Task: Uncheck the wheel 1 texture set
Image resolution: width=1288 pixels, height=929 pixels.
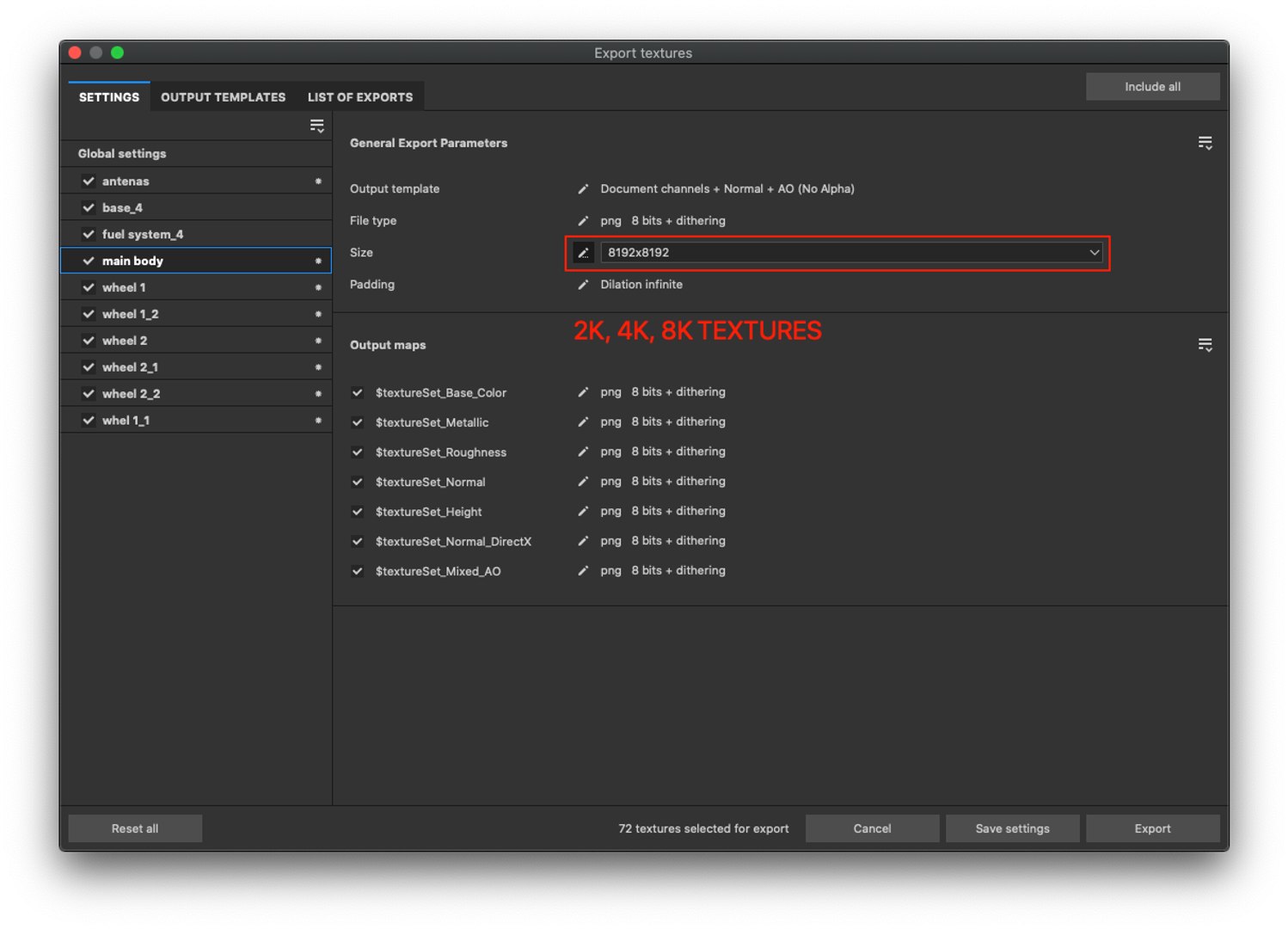Action: pyautogui.click(x=89, y=287)
